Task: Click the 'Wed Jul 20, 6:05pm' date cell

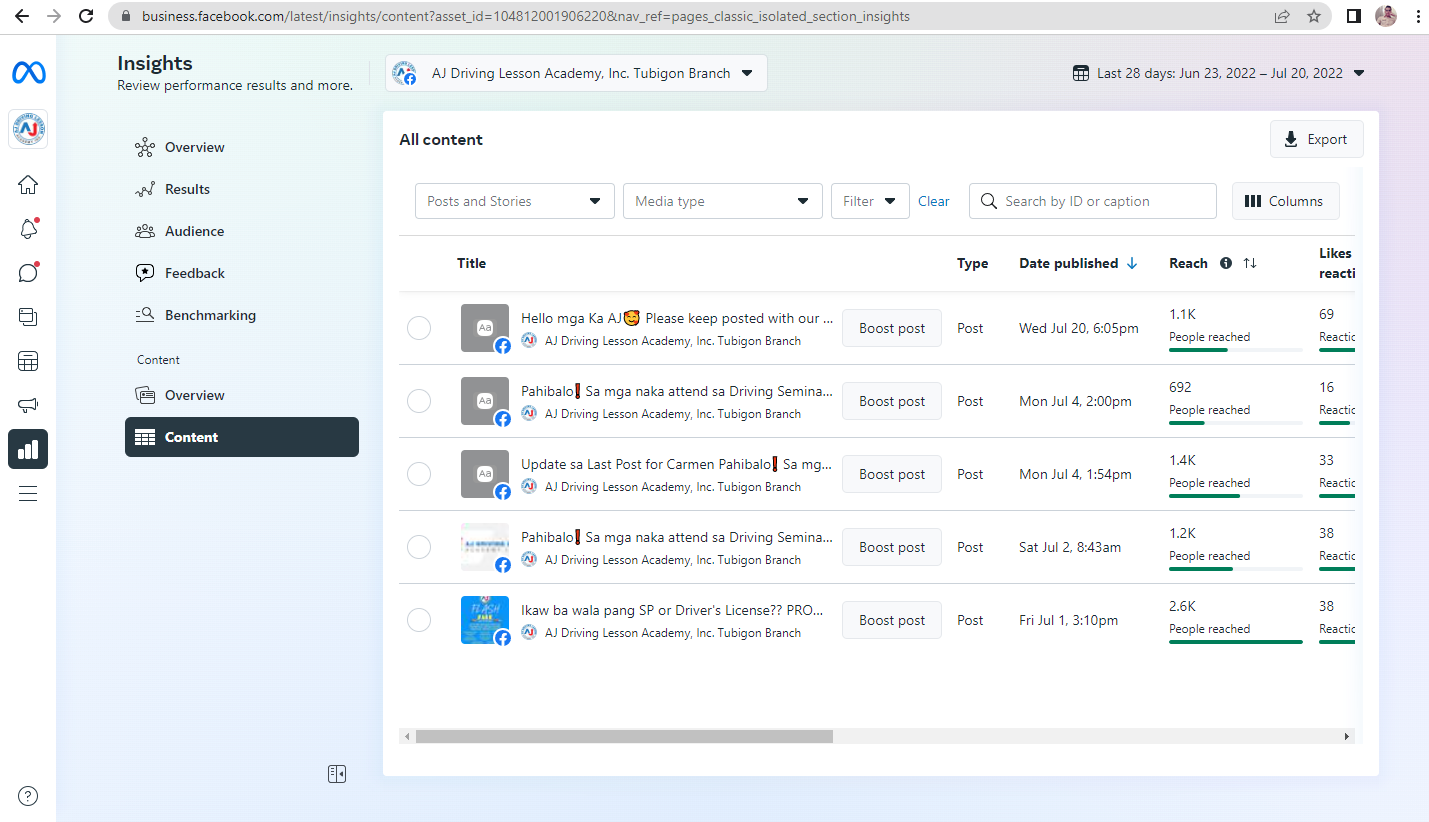Action: [1079, 328]
